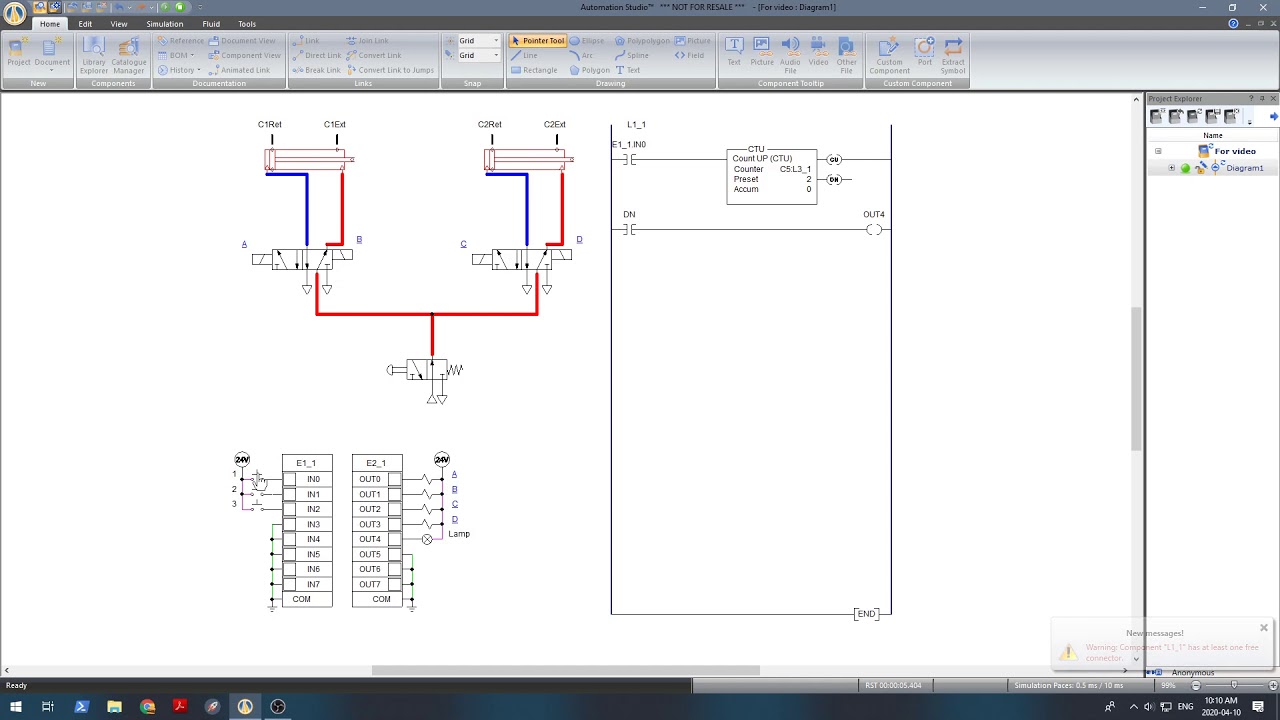1280x720 pixels.
Task: Select the Break Link tool
Action: [316, 70]
